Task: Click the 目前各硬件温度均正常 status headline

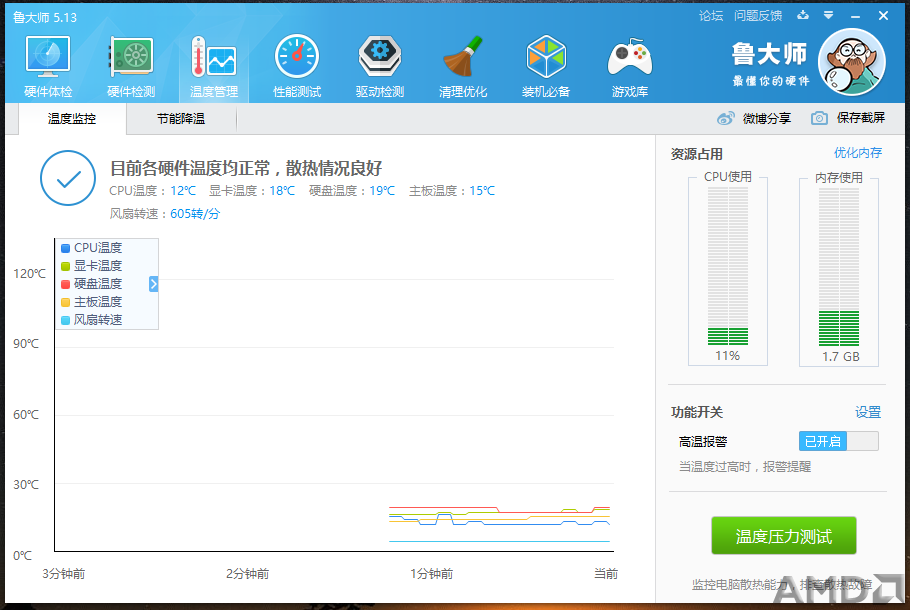Action: point(246,168)
